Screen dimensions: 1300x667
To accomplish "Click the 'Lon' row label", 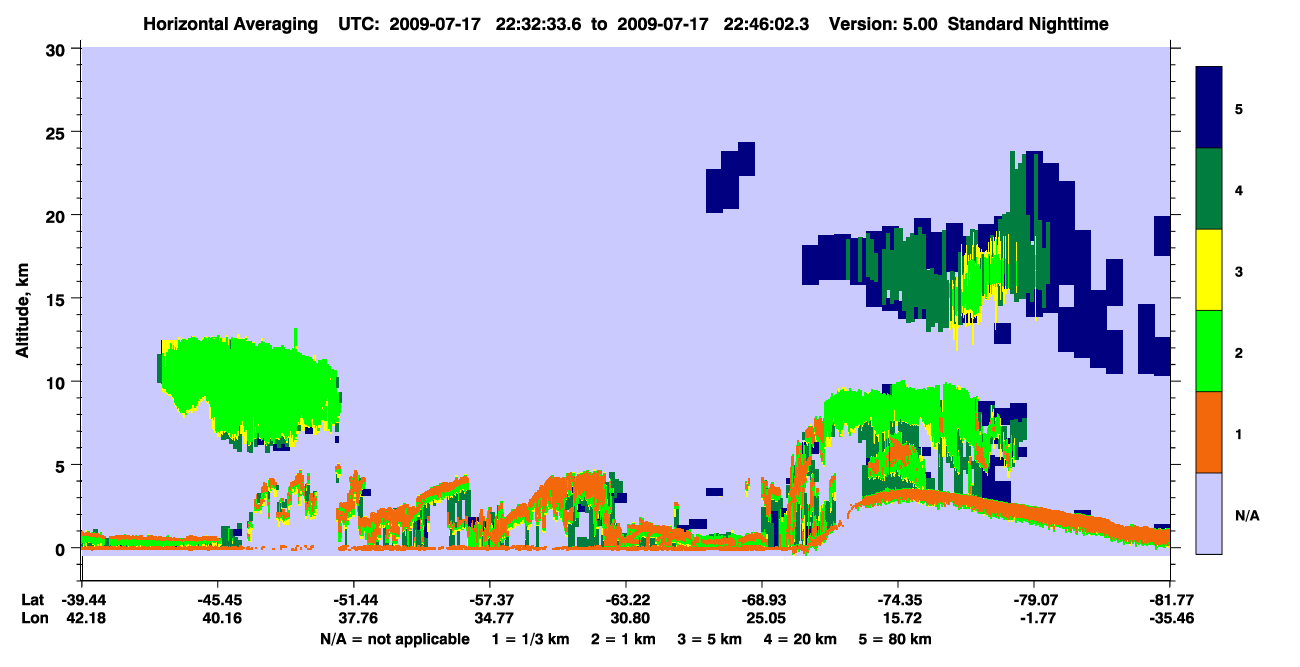I will coord(33,619).
